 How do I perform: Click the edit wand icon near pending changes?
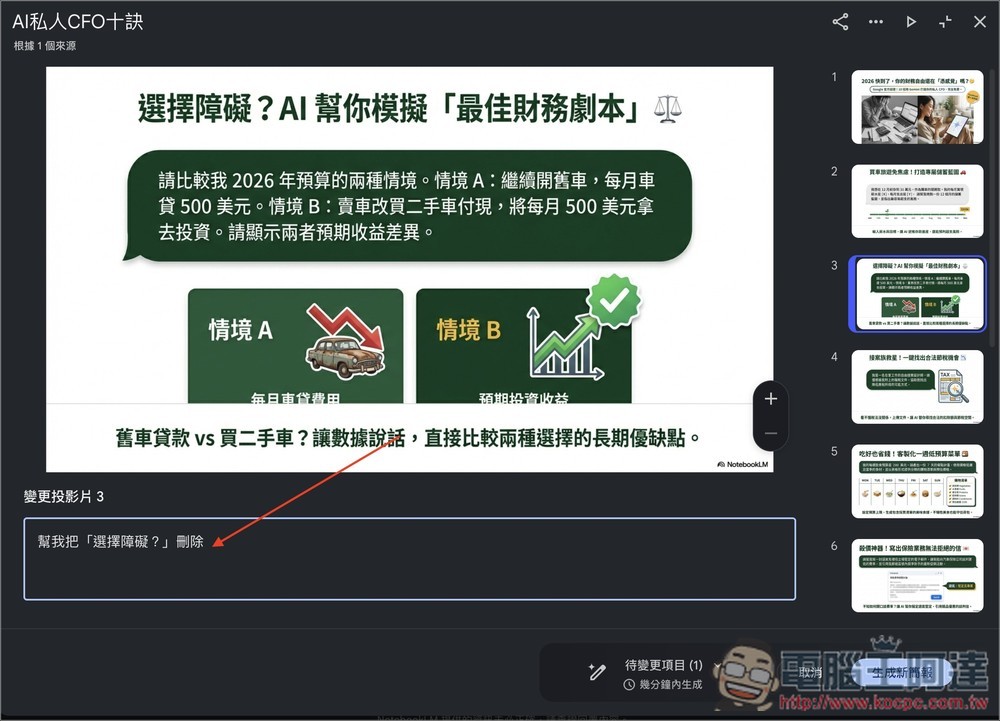[597, 670]
